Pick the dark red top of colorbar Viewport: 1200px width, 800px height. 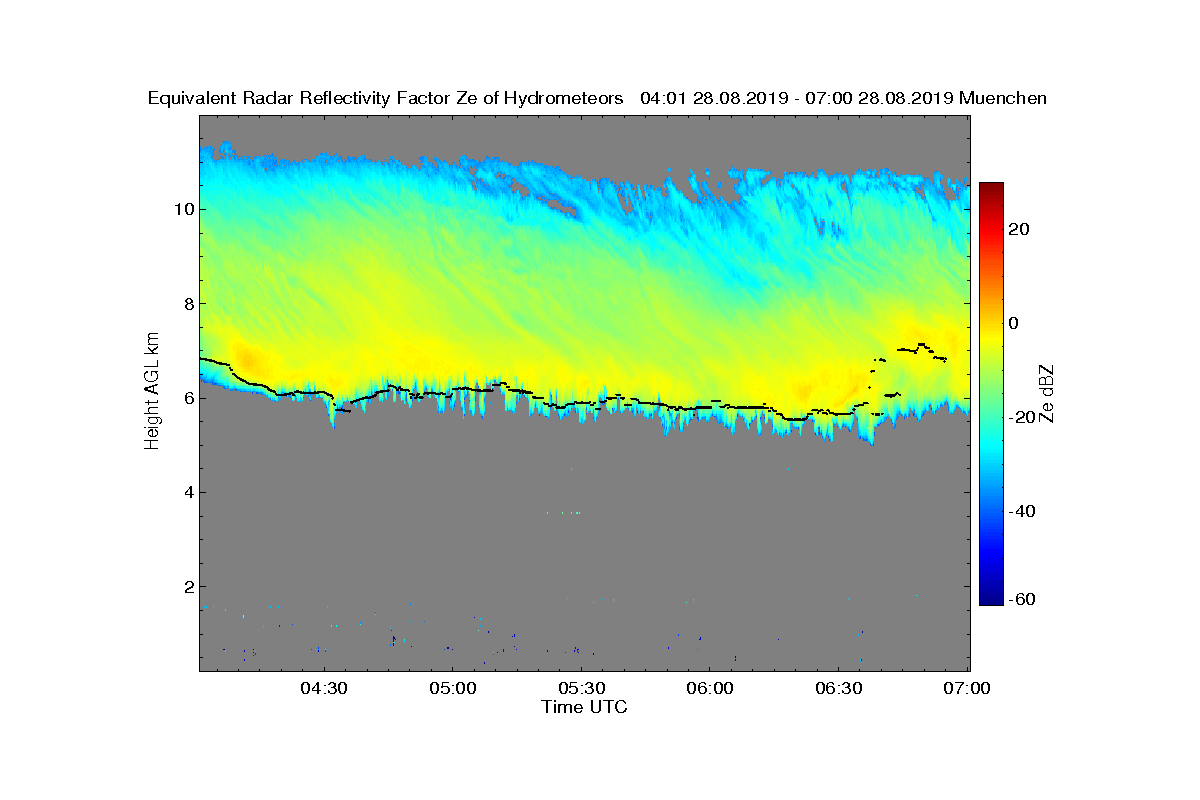(x=991, y=188)
